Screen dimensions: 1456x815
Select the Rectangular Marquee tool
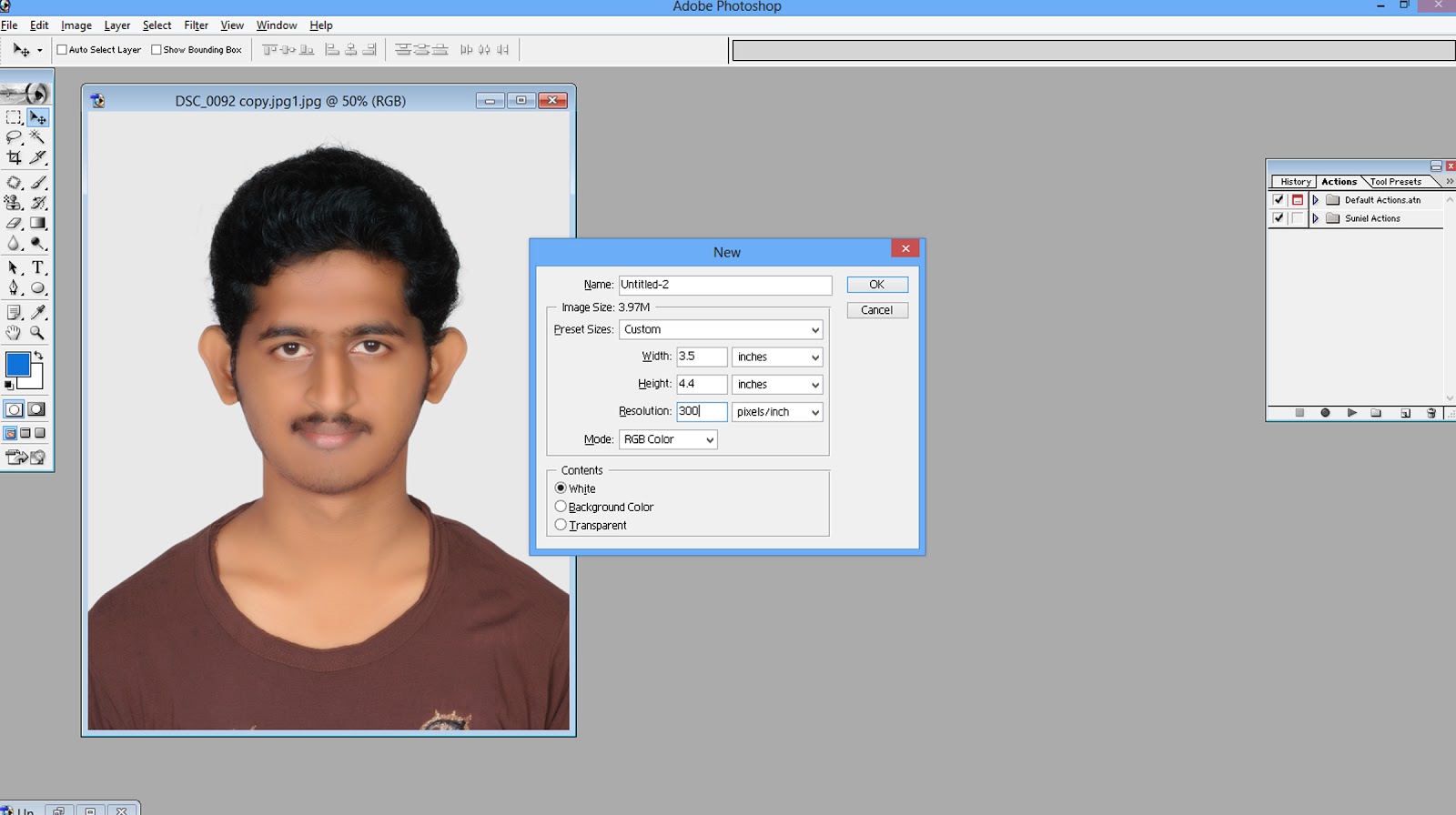pyautogui.click(x=14, y=117)
